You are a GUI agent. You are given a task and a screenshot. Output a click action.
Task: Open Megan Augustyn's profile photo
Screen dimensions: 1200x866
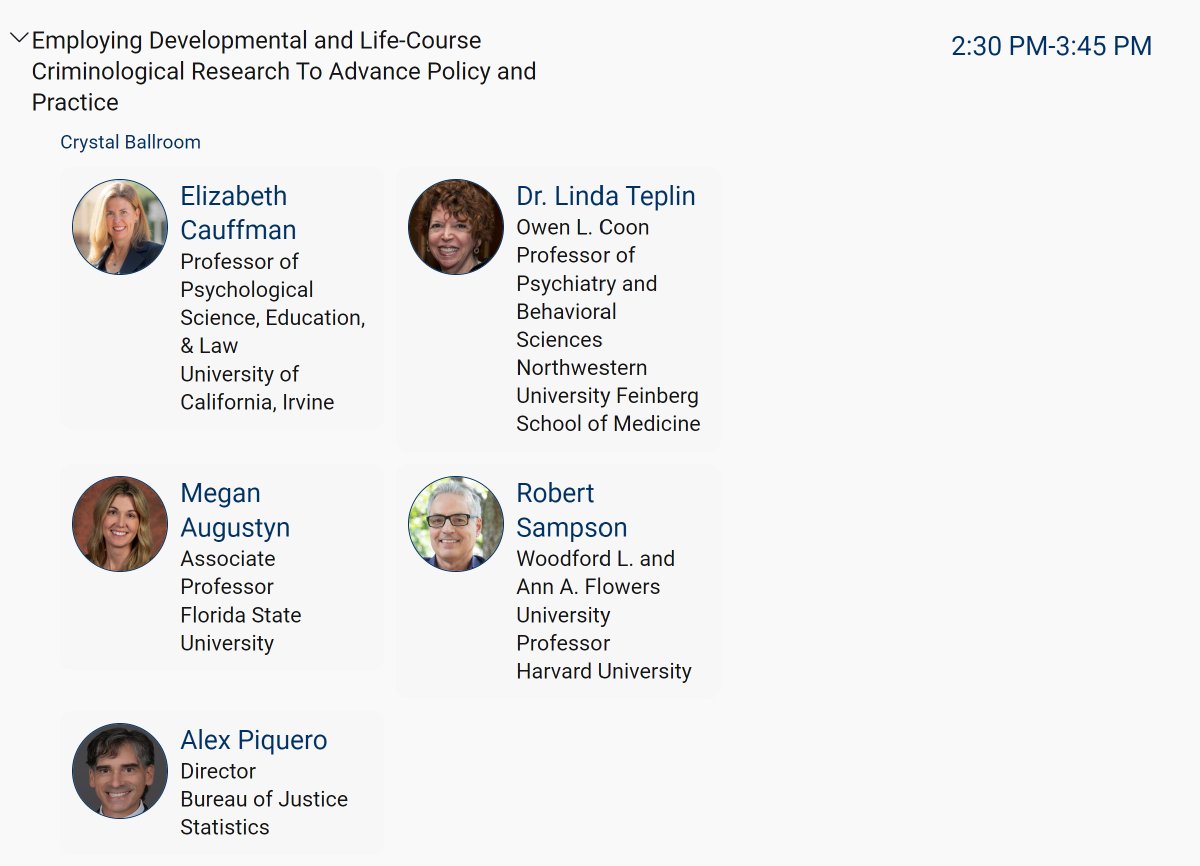120,524
